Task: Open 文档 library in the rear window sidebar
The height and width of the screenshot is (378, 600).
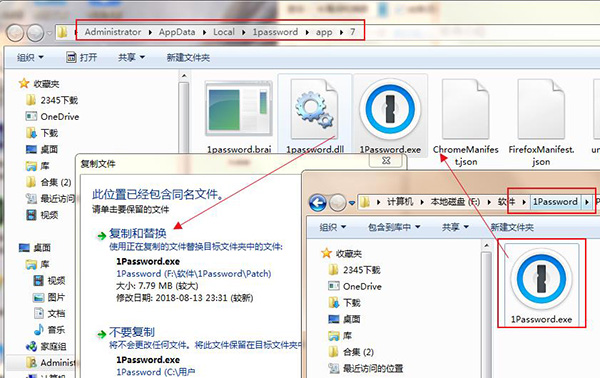Action: click(49, 314)
